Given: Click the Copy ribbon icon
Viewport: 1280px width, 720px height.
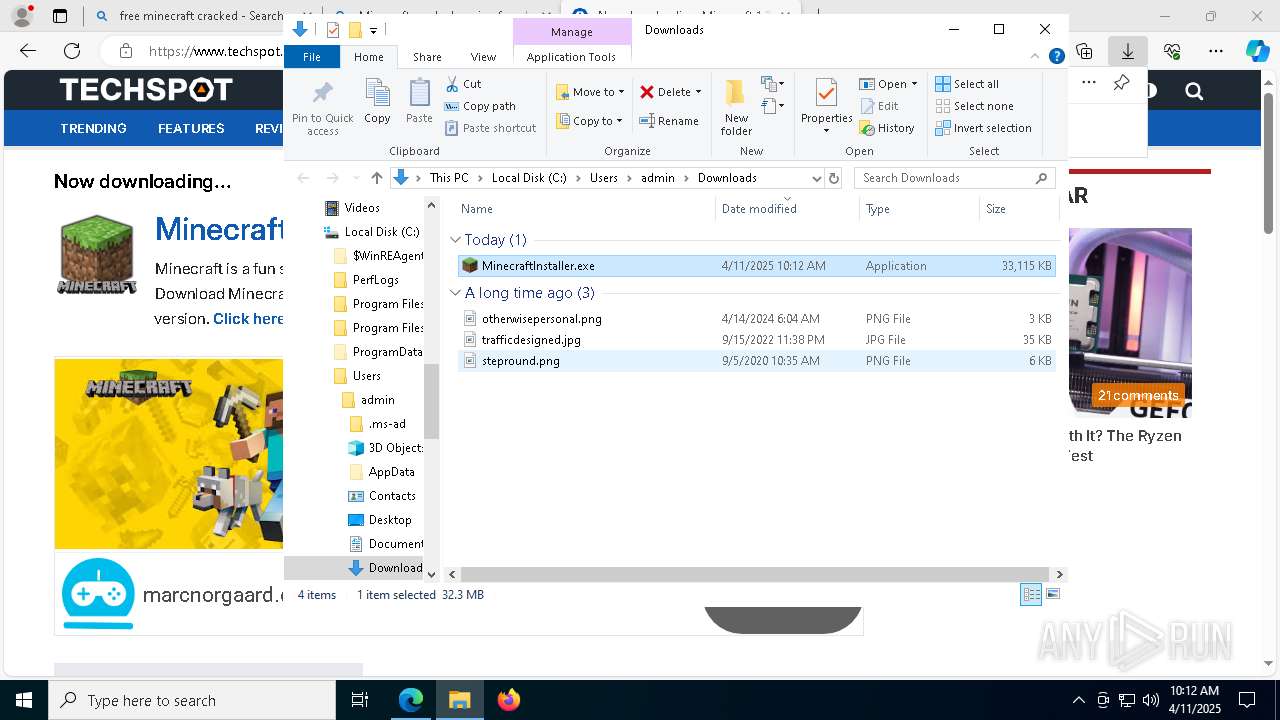Looking at the screenshot, I should point(377,101).
